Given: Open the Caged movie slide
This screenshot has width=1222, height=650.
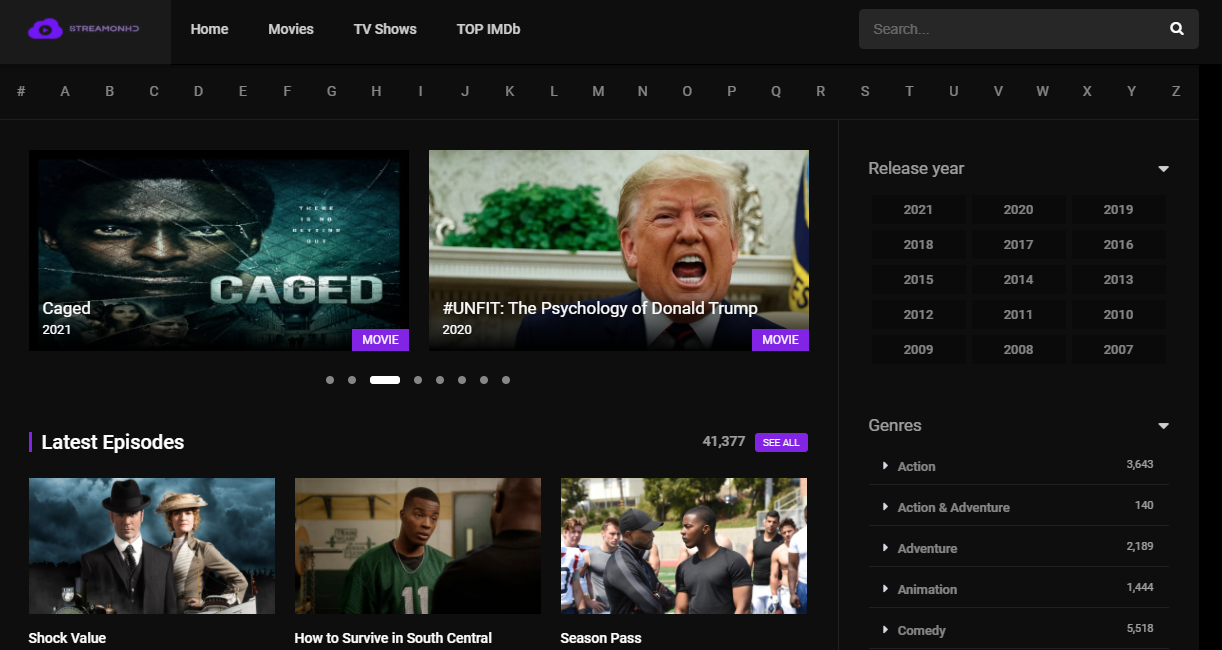Looking at the screenshot, I should tap(219, 250).
